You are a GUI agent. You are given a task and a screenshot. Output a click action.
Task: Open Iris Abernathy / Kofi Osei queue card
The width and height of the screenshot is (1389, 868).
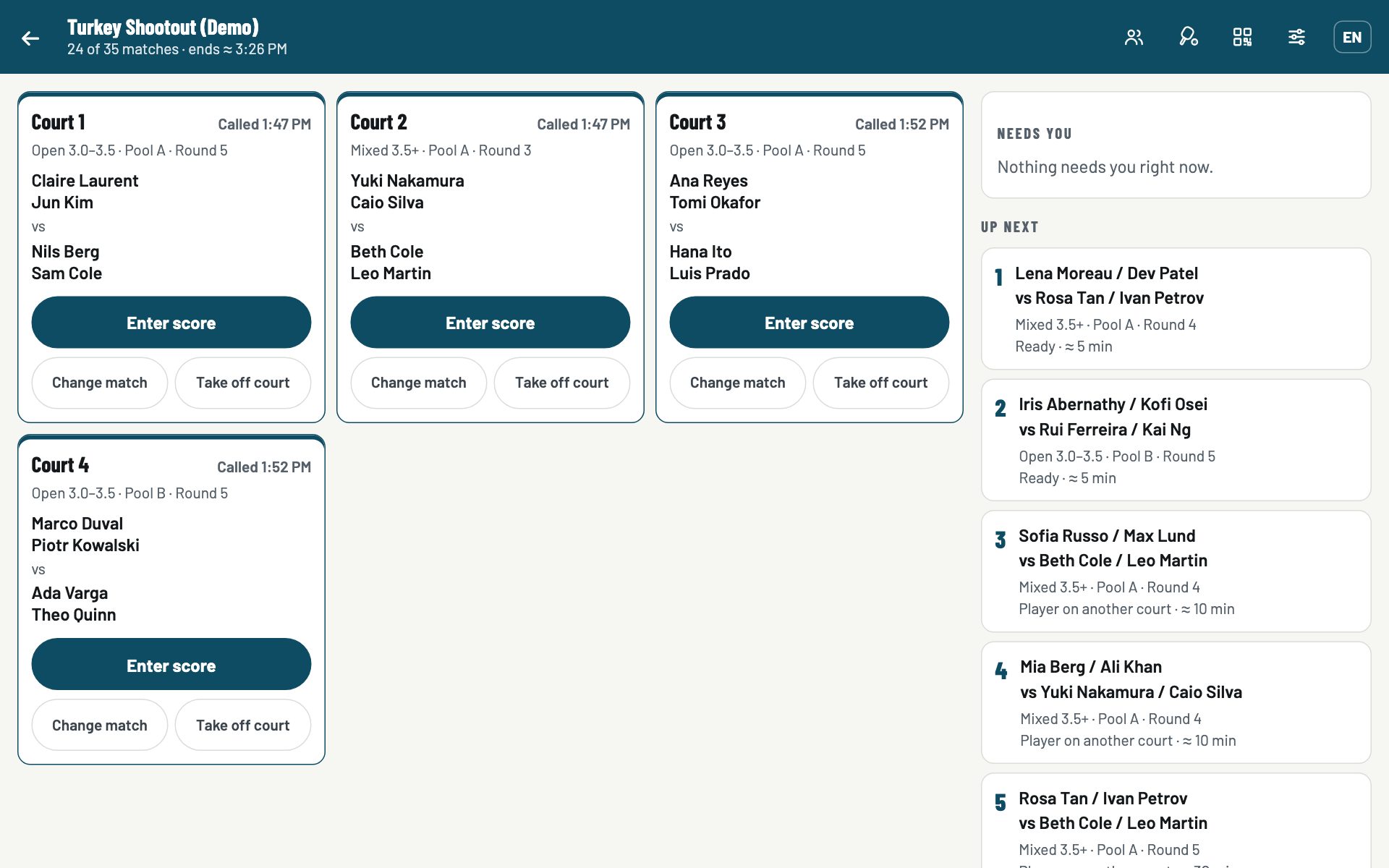(1176, 440)
